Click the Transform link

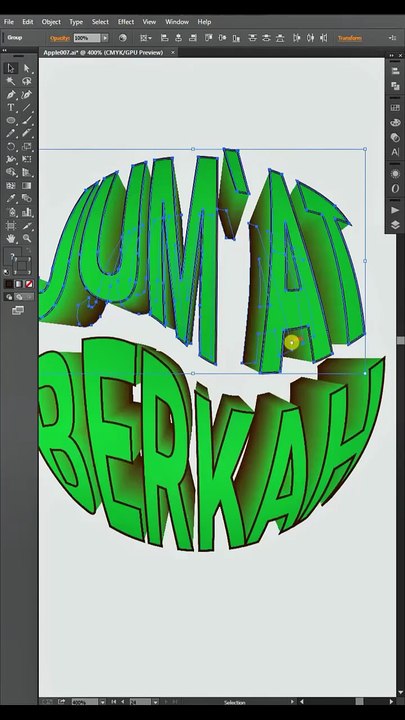tap(350, 38)
